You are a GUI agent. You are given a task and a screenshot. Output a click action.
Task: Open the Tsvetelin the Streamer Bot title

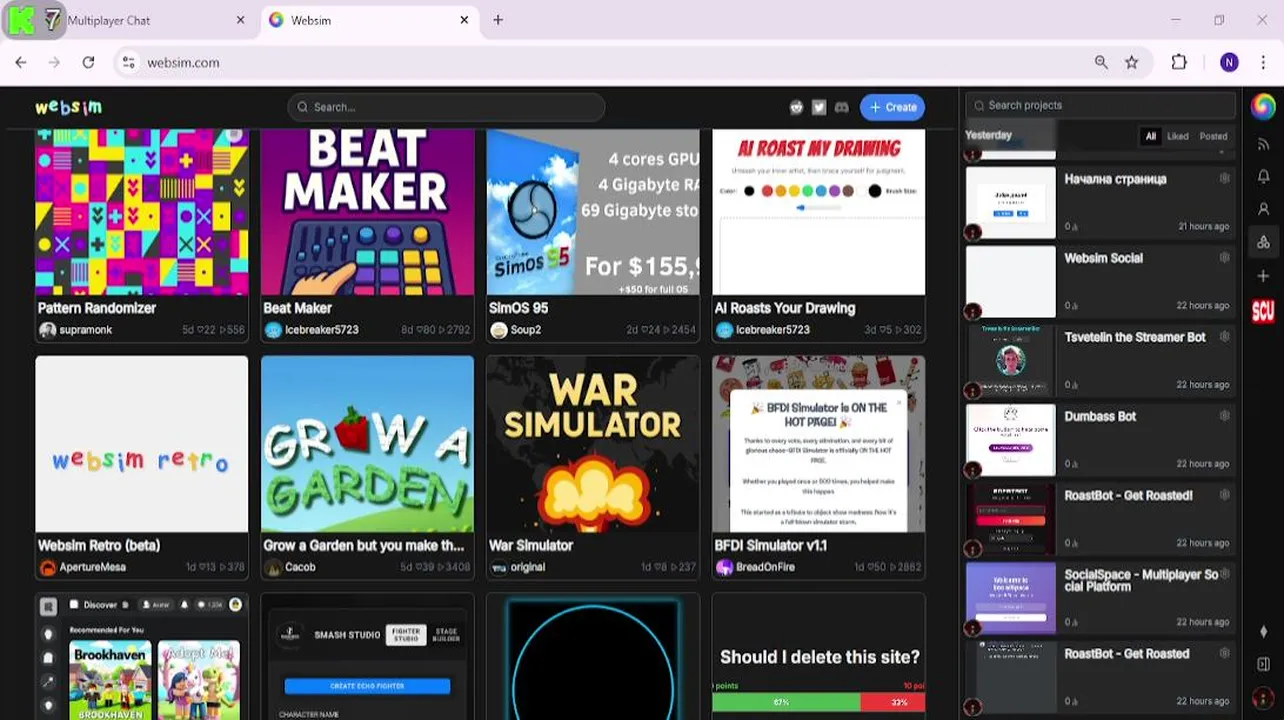tap(1135, 337)
